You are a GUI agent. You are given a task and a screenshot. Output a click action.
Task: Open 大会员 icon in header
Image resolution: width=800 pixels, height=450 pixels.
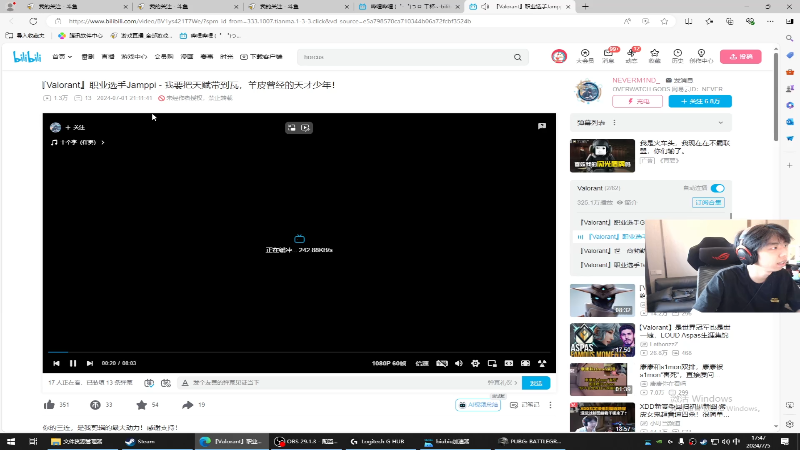coord(585,56)
